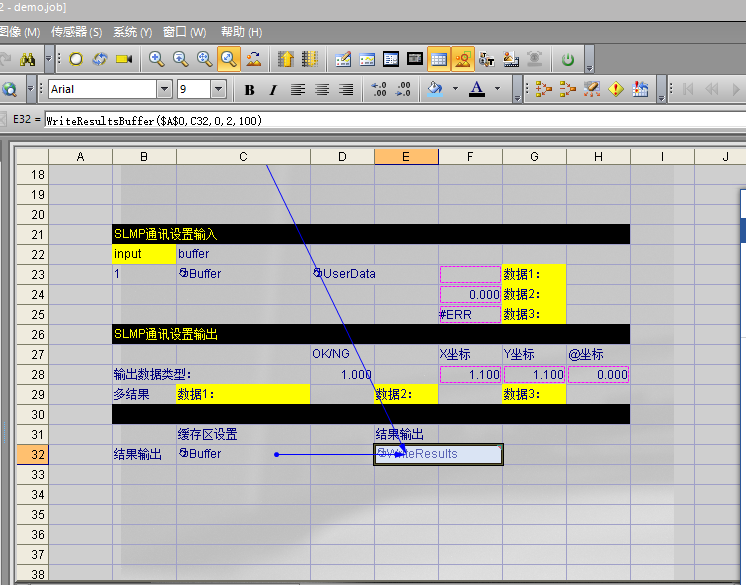
Task: Toggle Italic formatting
Action: [x=273, y=89]
